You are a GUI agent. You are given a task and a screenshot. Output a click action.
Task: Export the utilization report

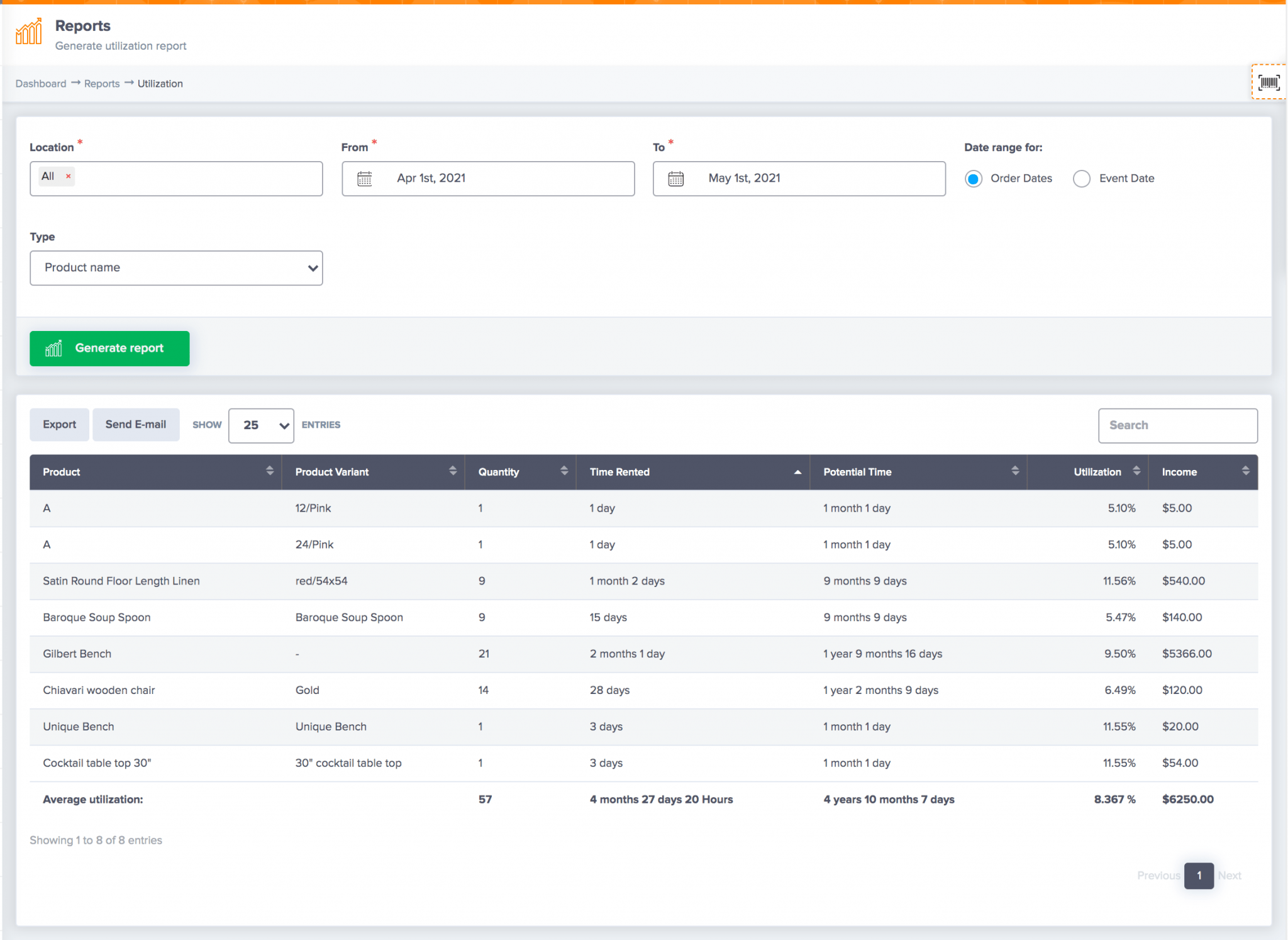click(x=60, y=425)
